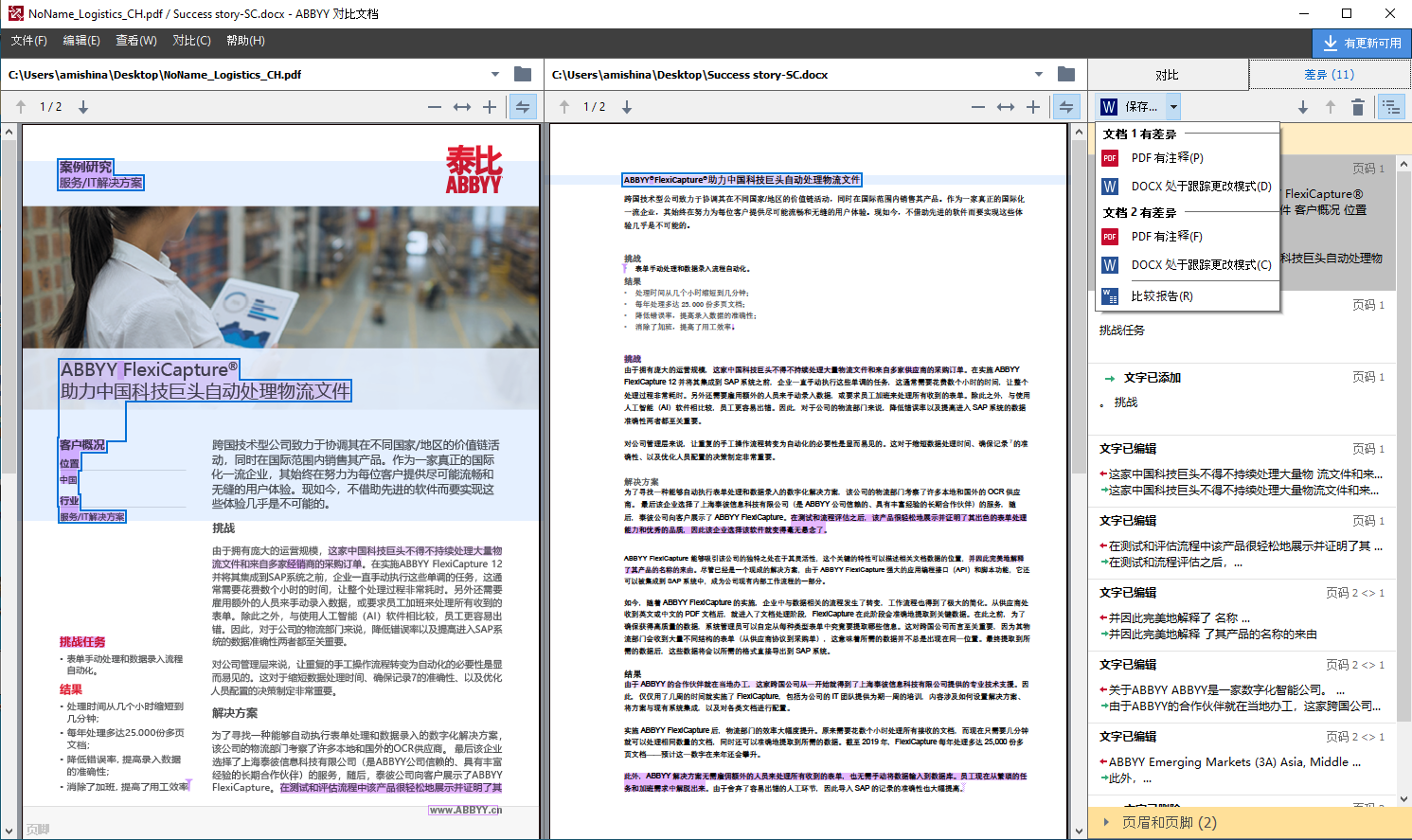Click left document vertical scrollbar down arrow
This screenshot has height=840, width=1412.
coord(9,831)
